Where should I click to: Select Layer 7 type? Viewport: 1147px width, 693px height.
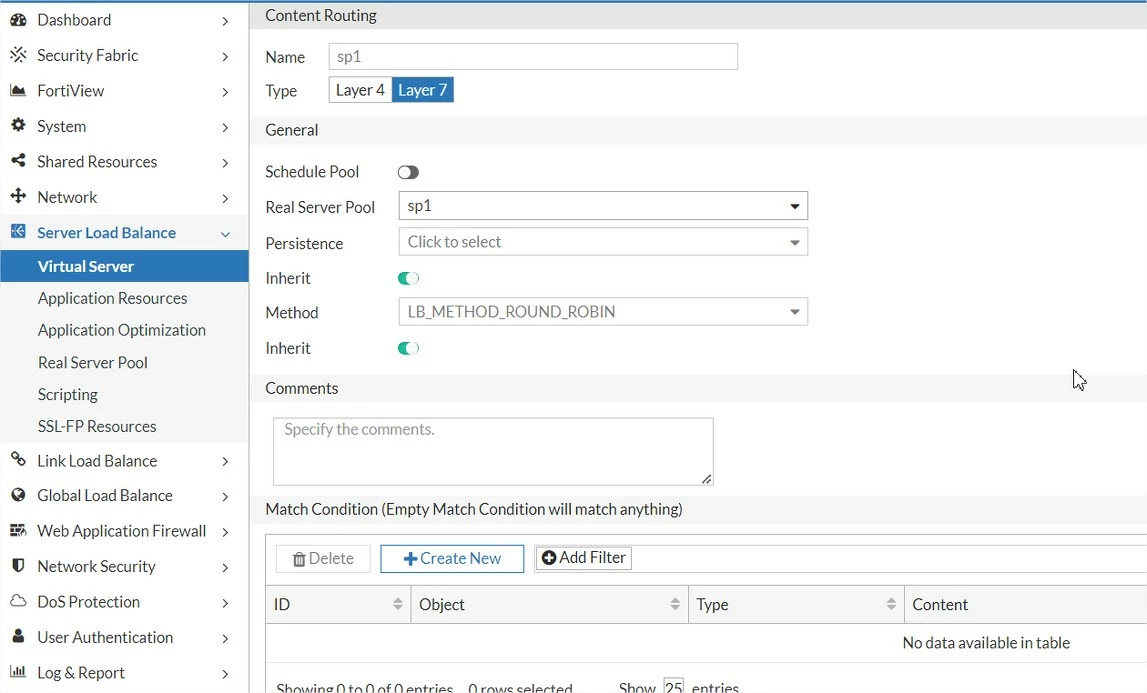click(x=423, y=90)
